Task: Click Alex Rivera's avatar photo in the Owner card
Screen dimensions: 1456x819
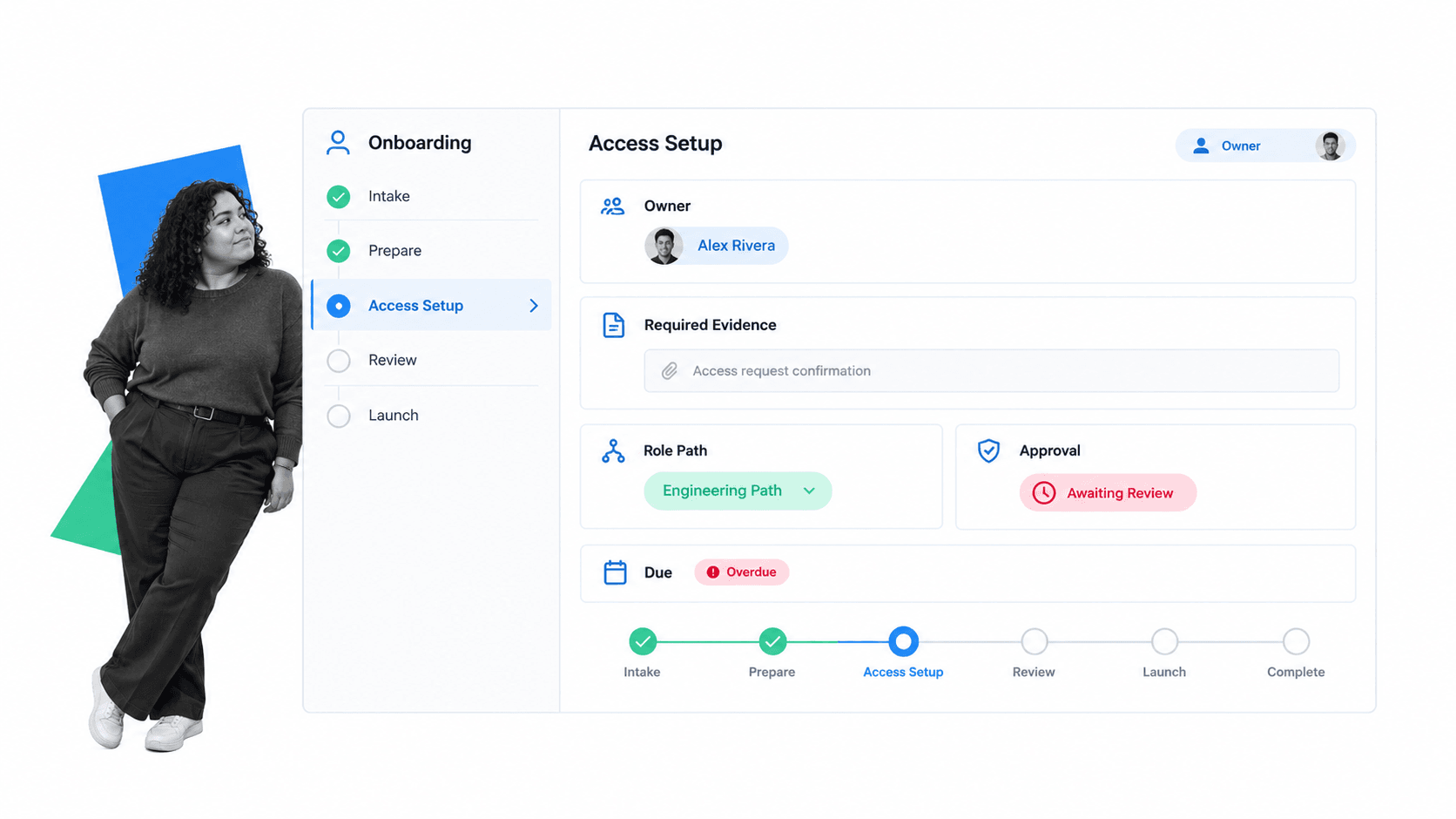Action: 664,246
